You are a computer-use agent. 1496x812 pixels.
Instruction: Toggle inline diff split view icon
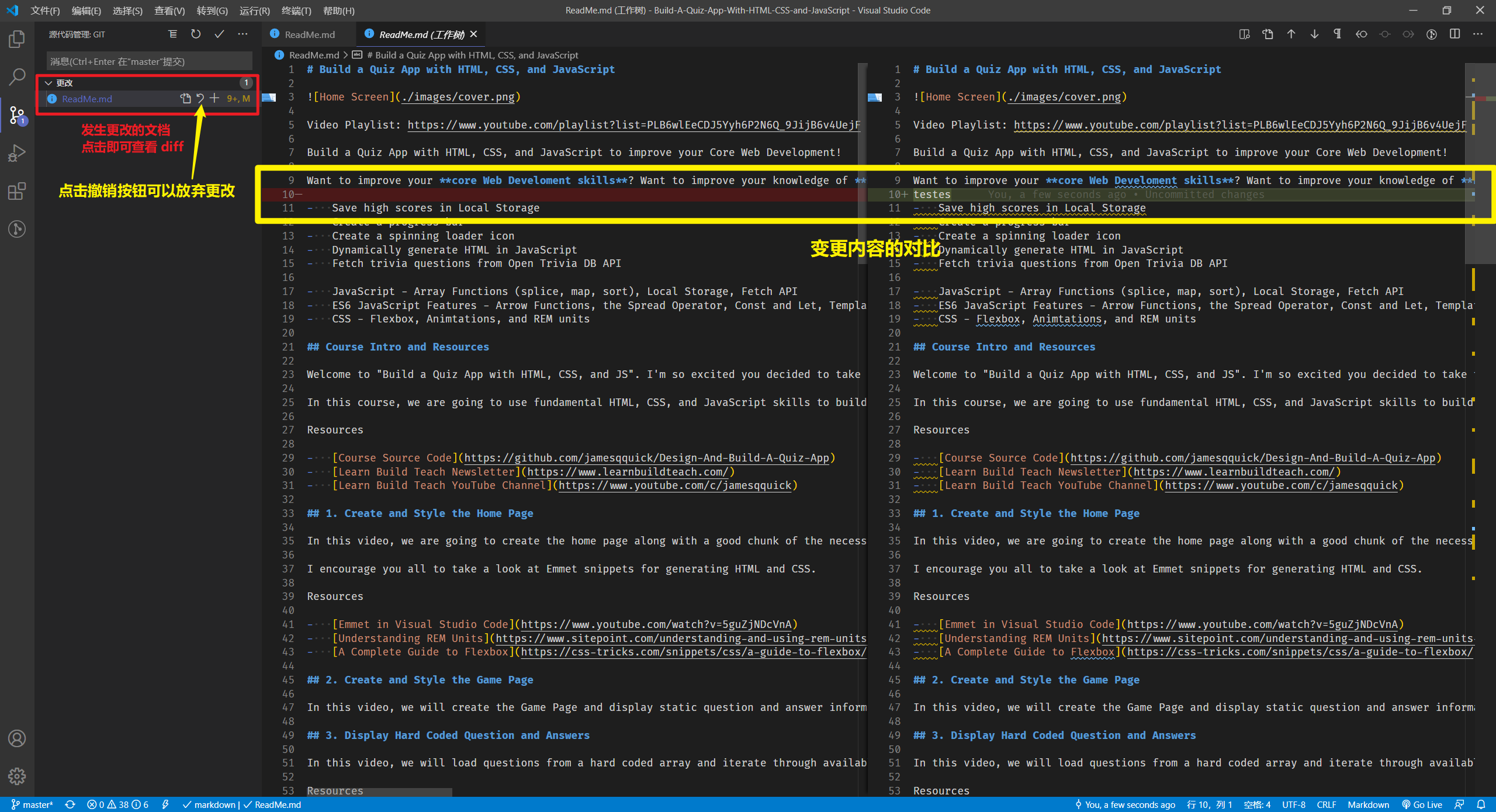point(1455,34)
